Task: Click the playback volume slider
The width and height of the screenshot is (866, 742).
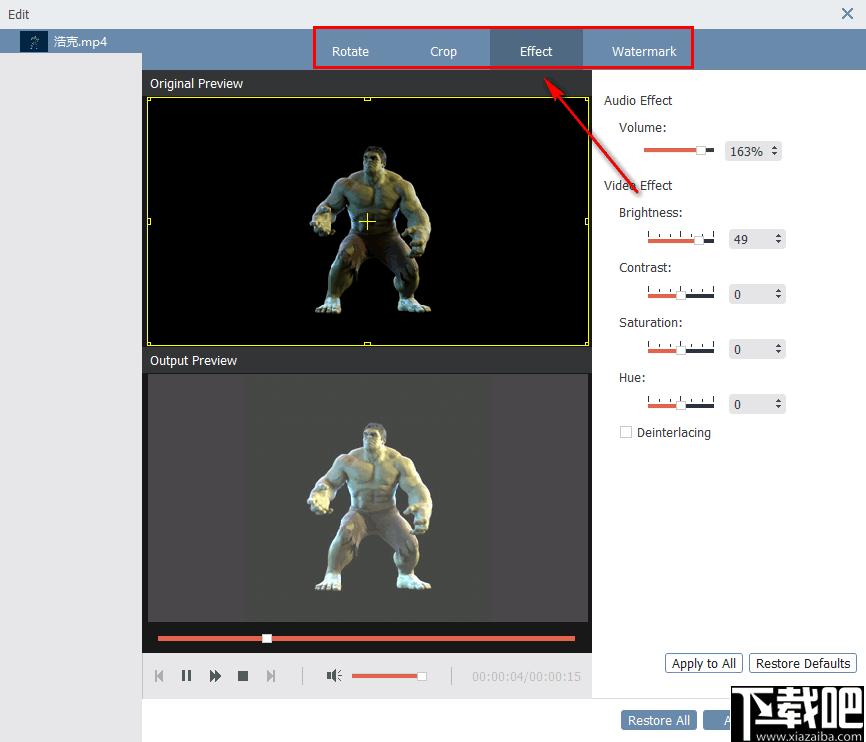Action: tap(389, 676)
